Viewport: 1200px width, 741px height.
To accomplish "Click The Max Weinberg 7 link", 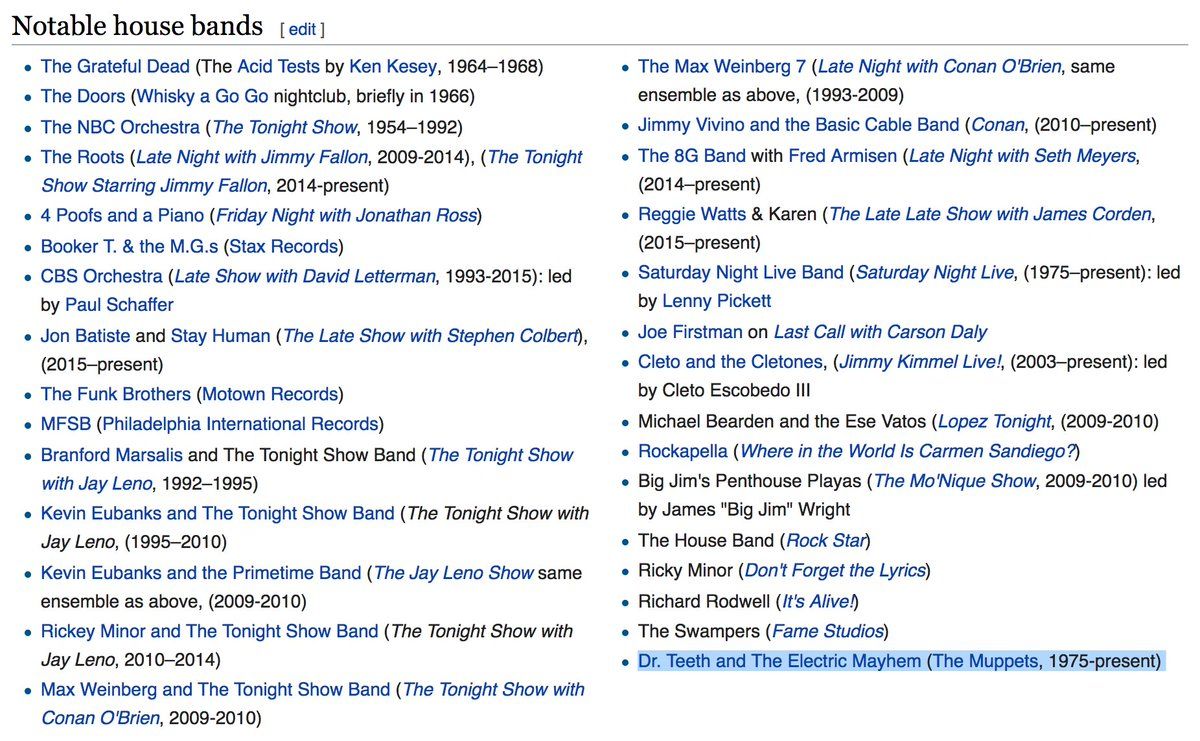I will click(721, 67).
